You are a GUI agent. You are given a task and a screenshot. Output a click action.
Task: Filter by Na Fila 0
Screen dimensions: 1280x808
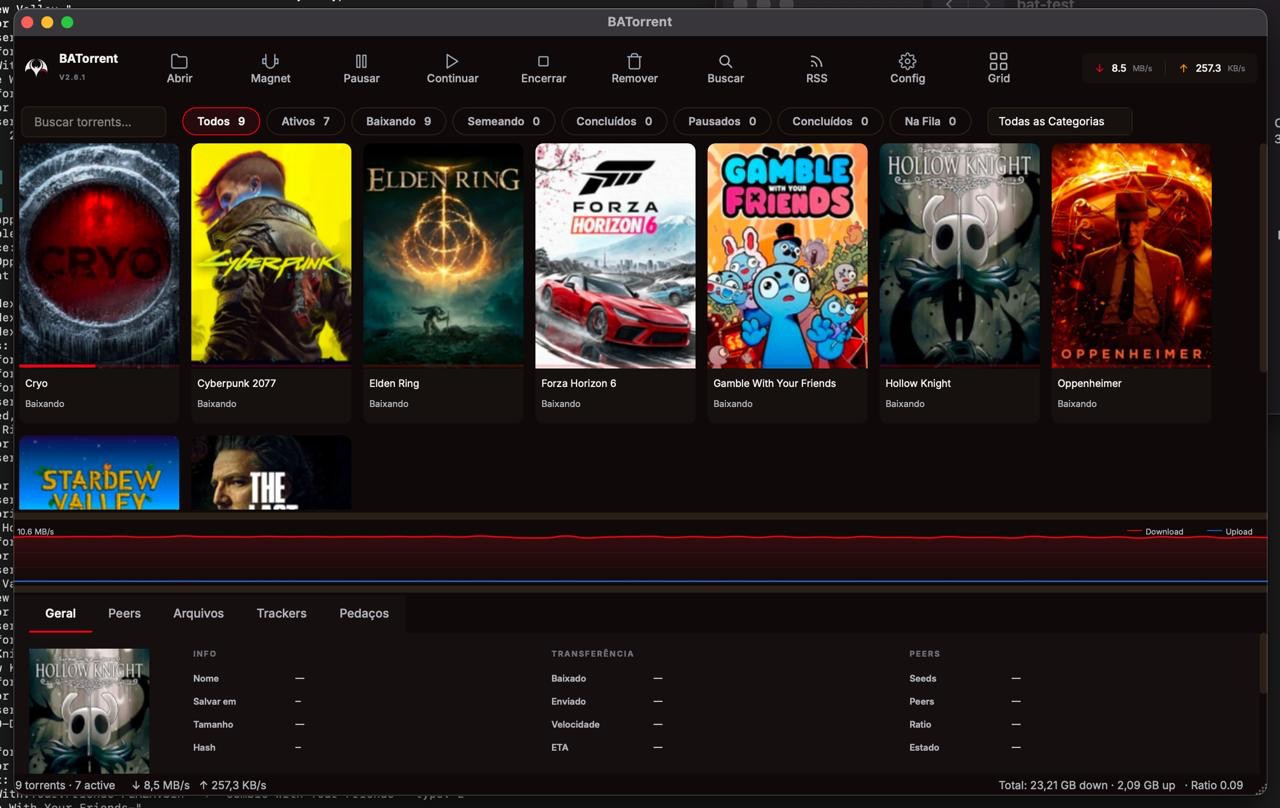coord(930,121)
